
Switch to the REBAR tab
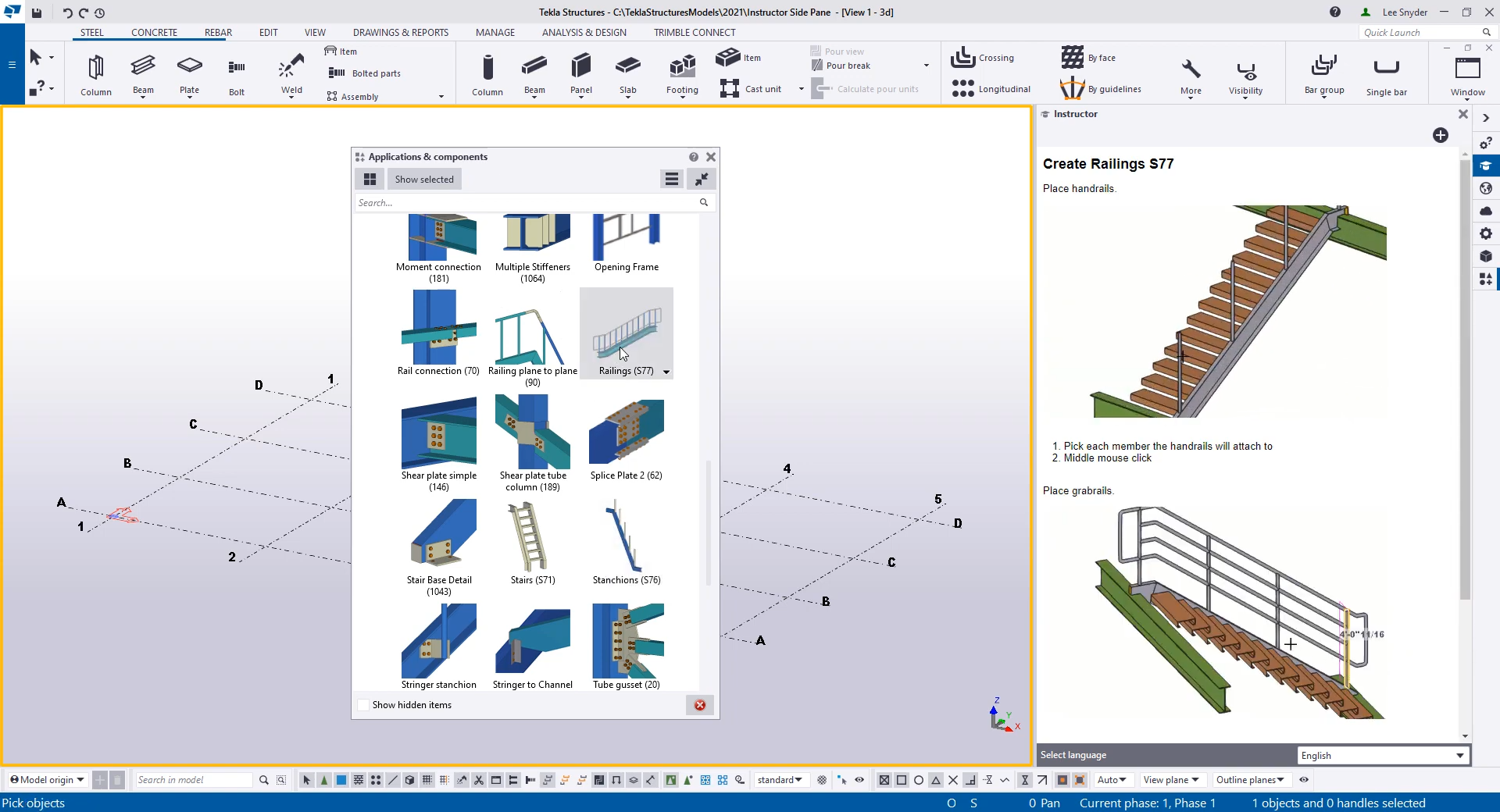[x=218, y=33]
